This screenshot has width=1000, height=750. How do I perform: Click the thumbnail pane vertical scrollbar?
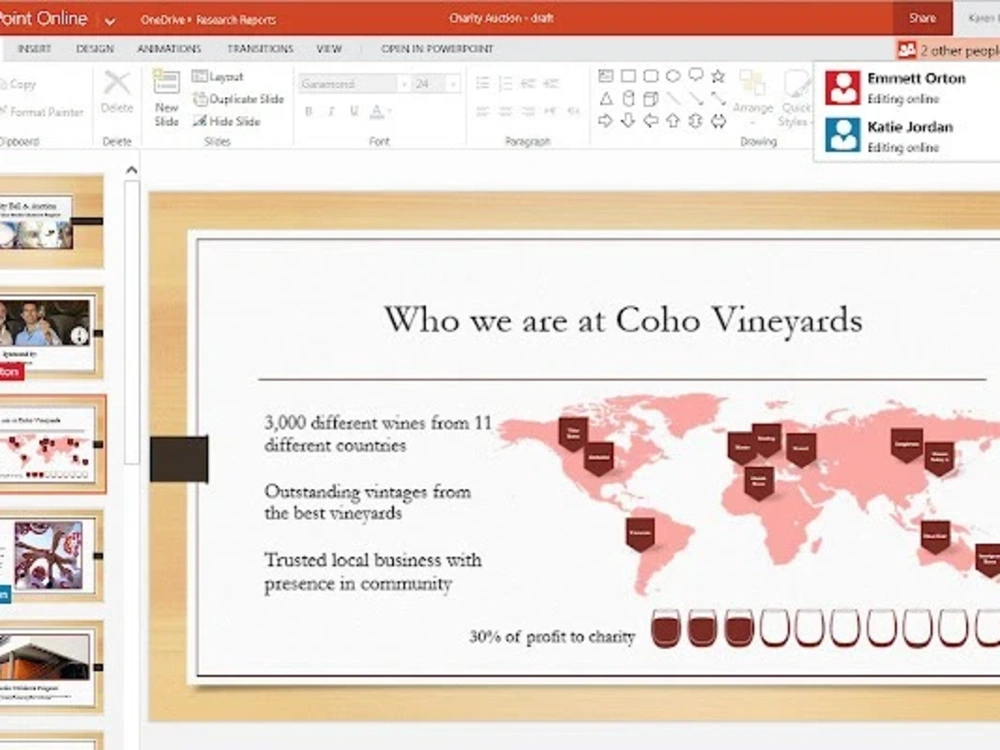pyautogui.click(x=131, y=322)
